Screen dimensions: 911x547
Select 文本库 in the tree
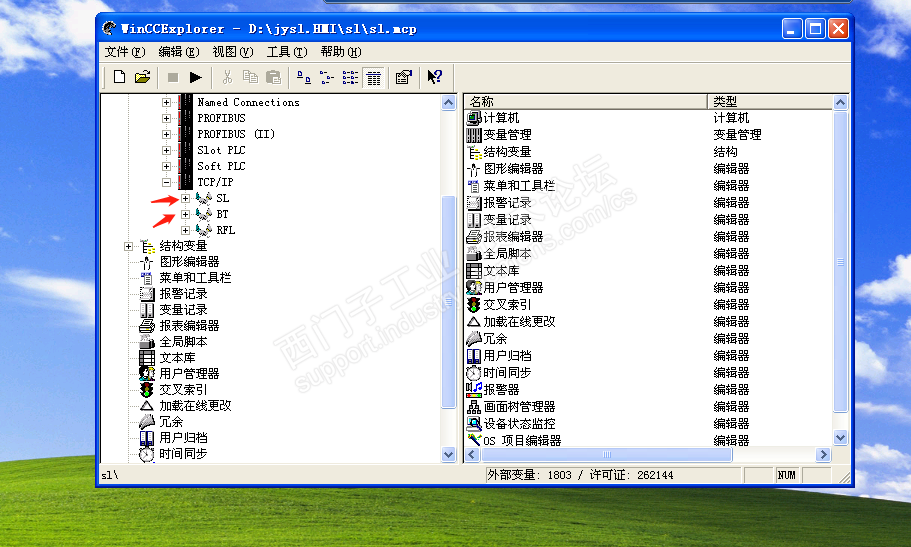click(x=177, y=357)
